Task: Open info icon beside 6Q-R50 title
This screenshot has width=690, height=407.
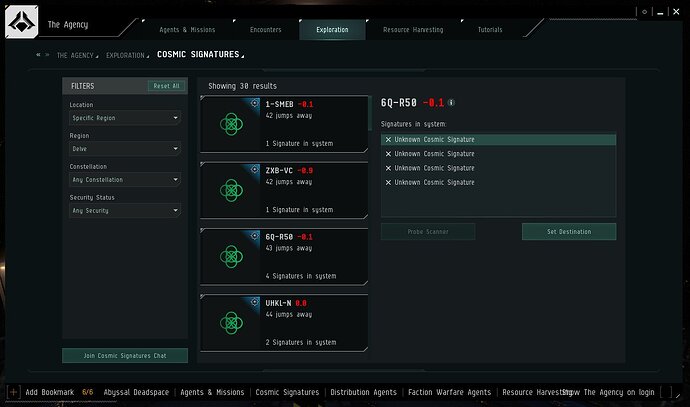Action: (x=451, y=103)
